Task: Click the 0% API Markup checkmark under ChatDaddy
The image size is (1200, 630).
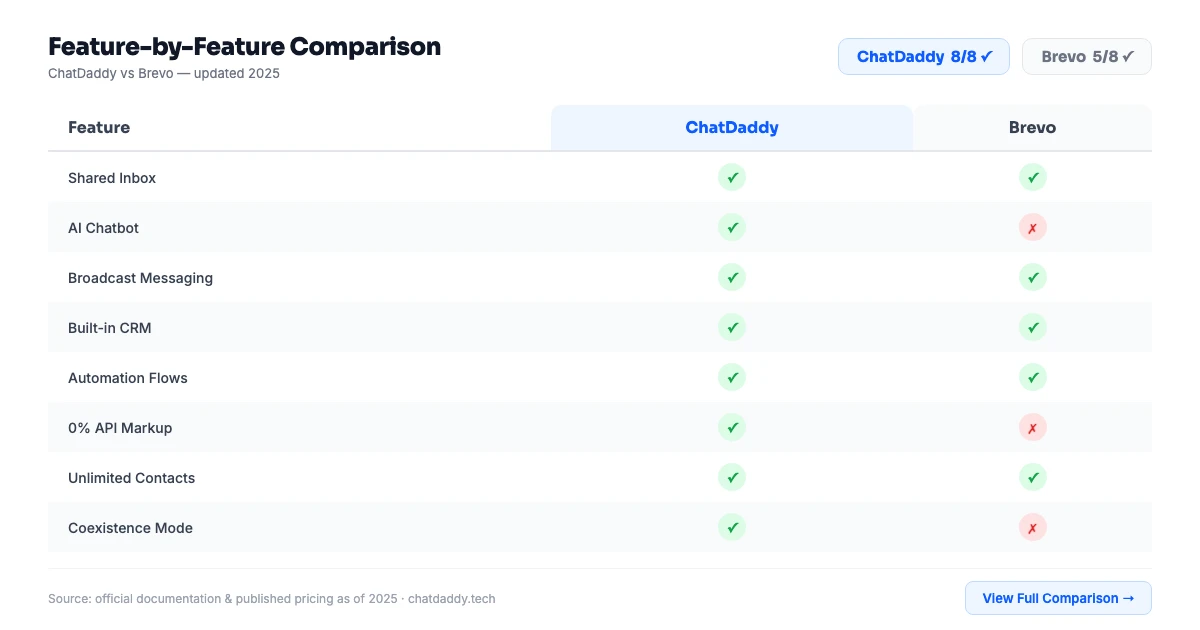Action: pyautogui.click(x=731, y=427)
